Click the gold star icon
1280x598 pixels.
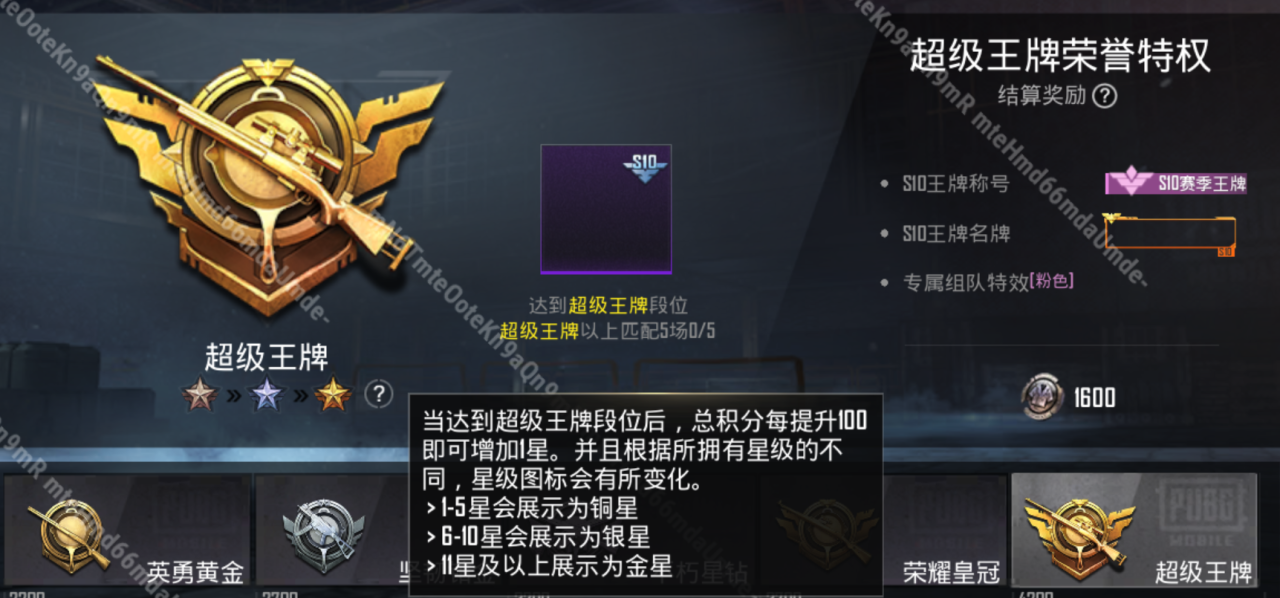[x=333, y=395]
